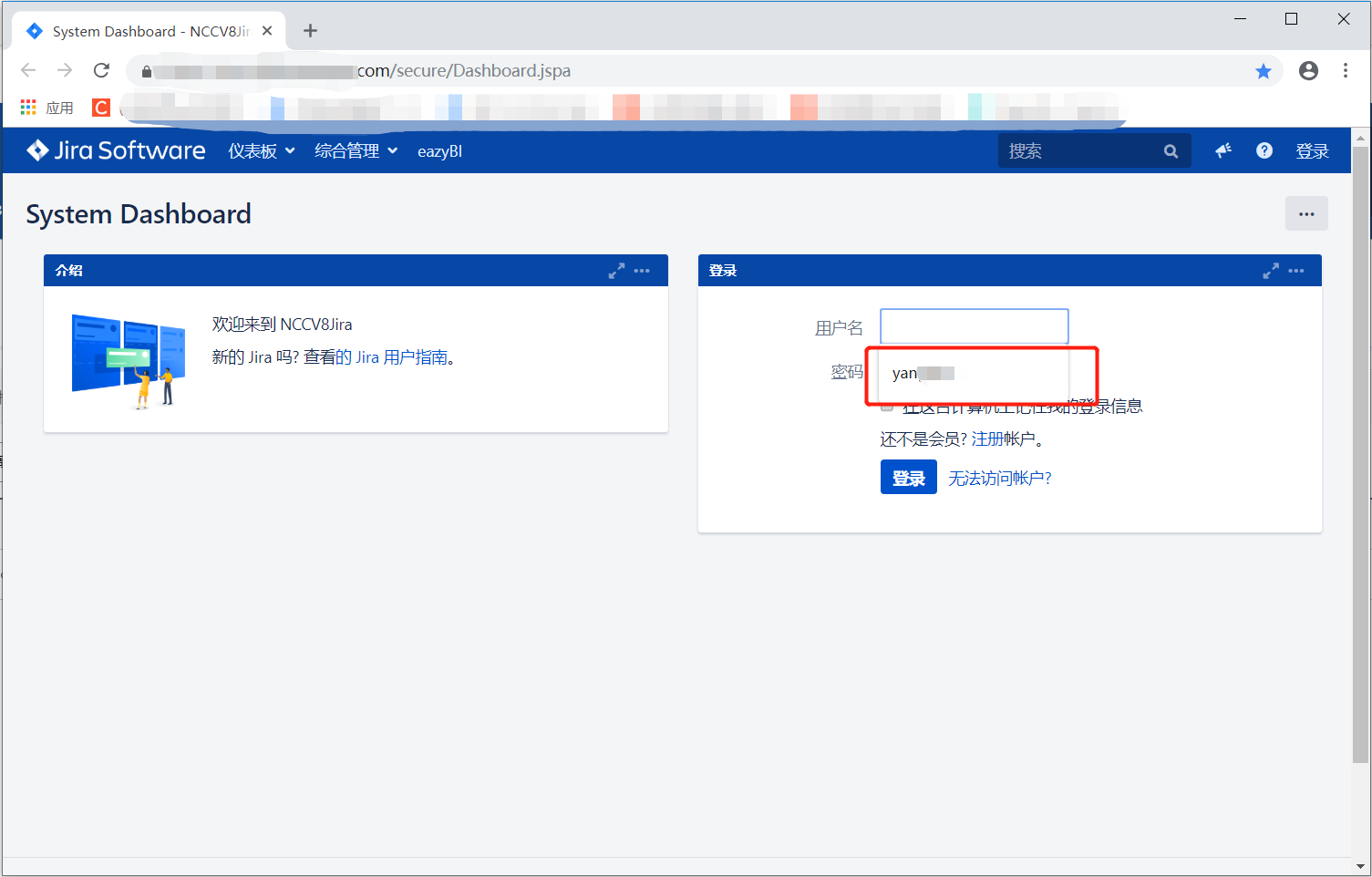Screen dimensions: 1372x877
Task: Click the scrollbar up arrow
Action: [x=1361, y=139]
